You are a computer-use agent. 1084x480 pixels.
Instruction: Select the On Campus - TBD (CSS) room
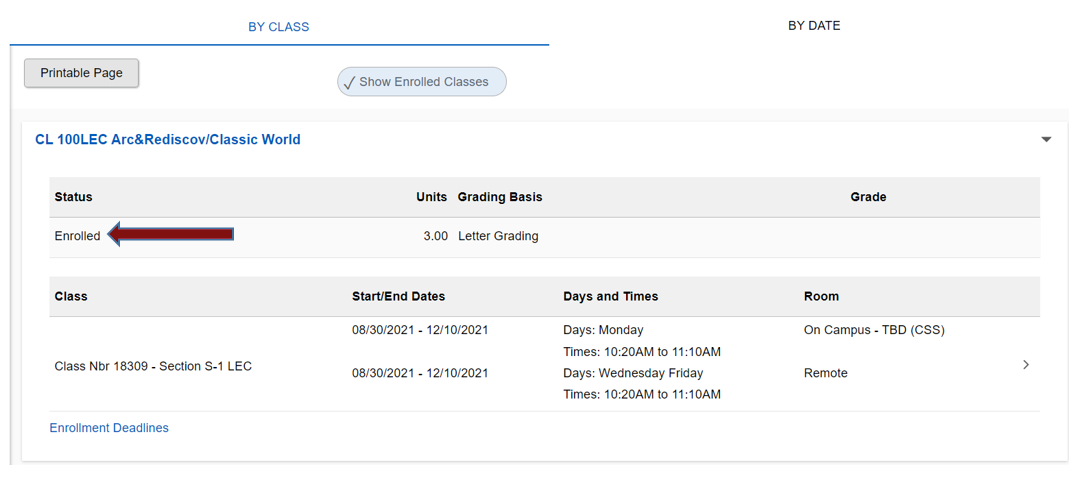pyautogui.click(x=874, y=330)
